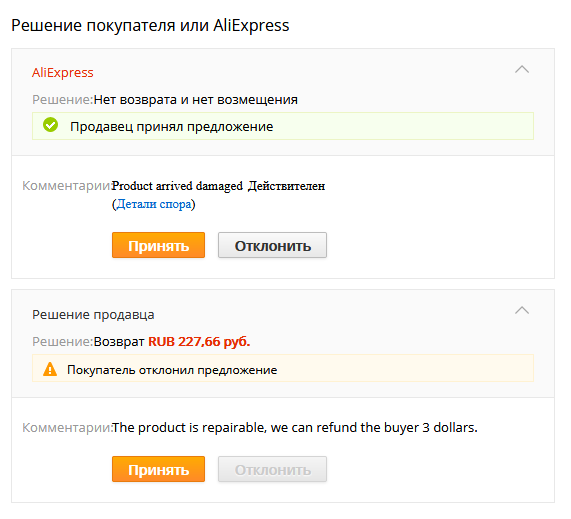This screenshot has height=519, width=571.
Task: Open the Детали спора link
Action: (x=153, y=204)
